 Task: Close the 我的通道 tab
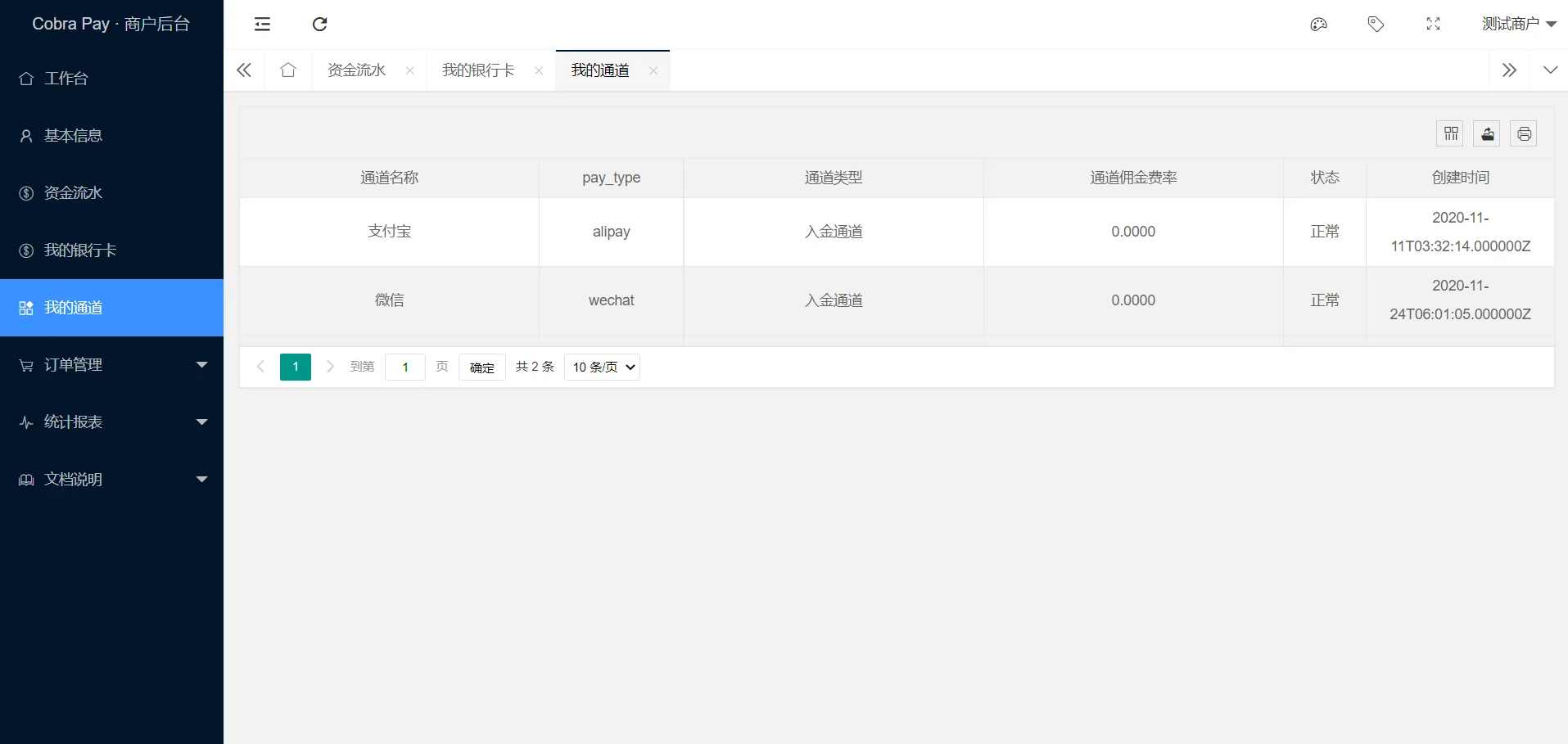[653, 70]
